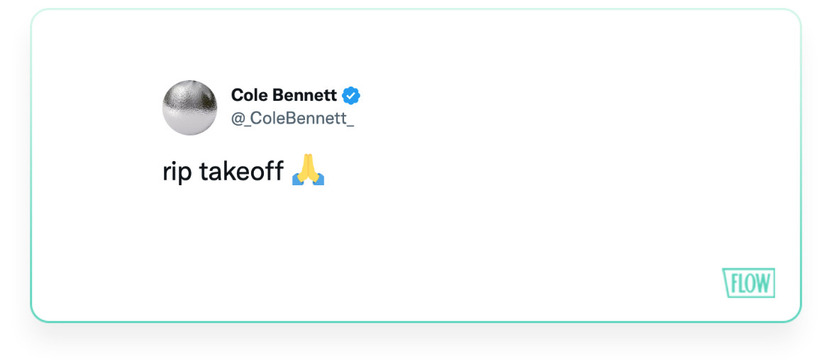830x362 pixels.
Task: Click the teal FLOW logo watermark
Action: tap(748, 283)
